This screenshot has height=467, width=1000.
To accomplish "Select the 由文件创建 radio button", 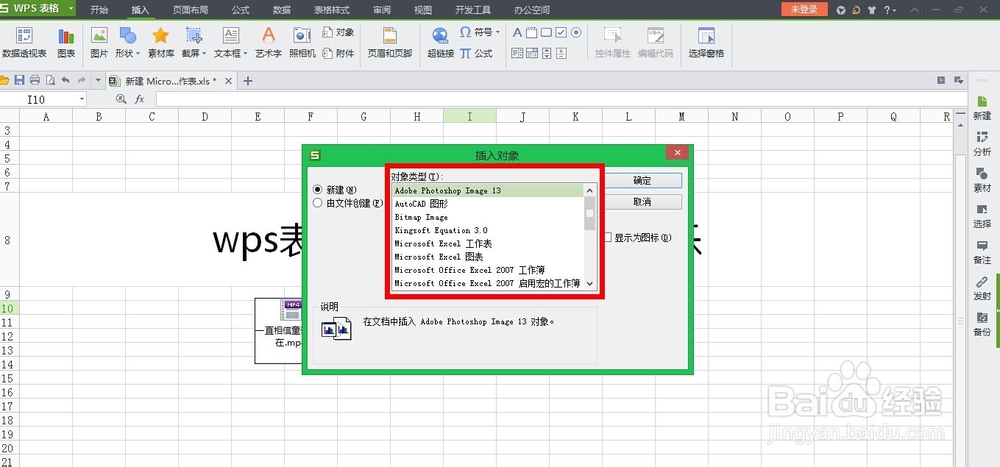I will tap(318, 203).
